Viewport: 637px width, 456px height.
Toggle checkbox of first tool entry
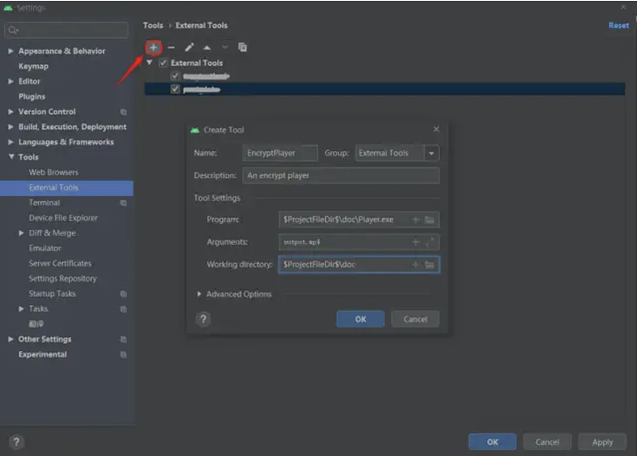coord(175,76)
